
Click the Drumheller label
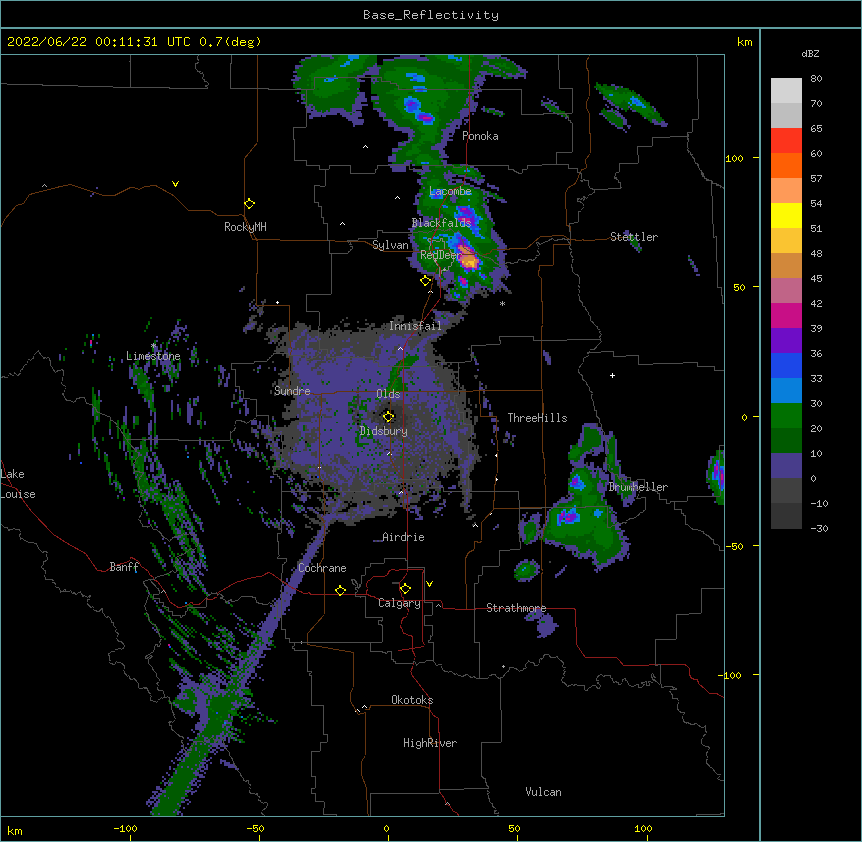pos(638,487)
